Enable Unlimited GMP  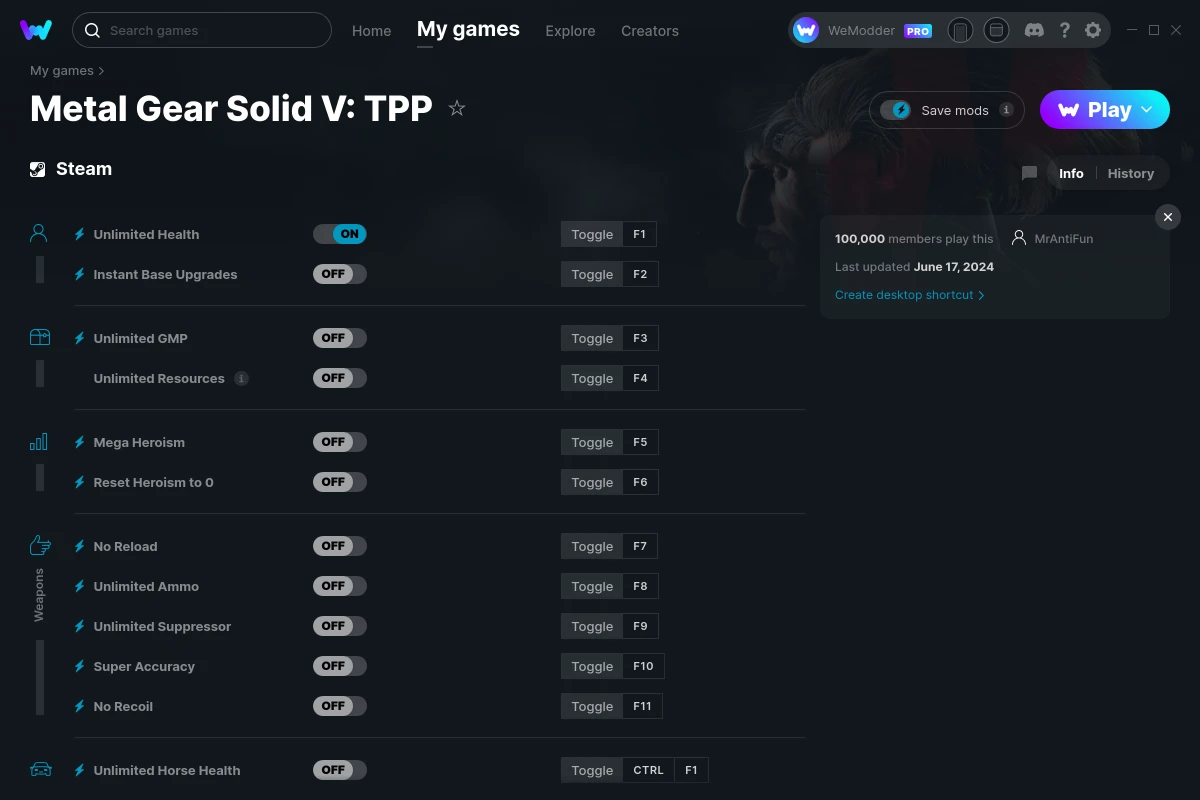pos(340,337)
